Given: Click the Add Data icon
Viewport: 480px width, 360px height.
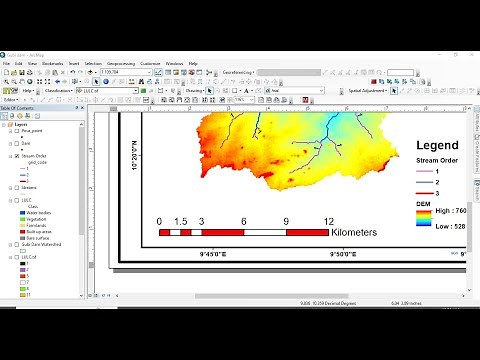Looking at the screenshot, I should click(90, 72).
